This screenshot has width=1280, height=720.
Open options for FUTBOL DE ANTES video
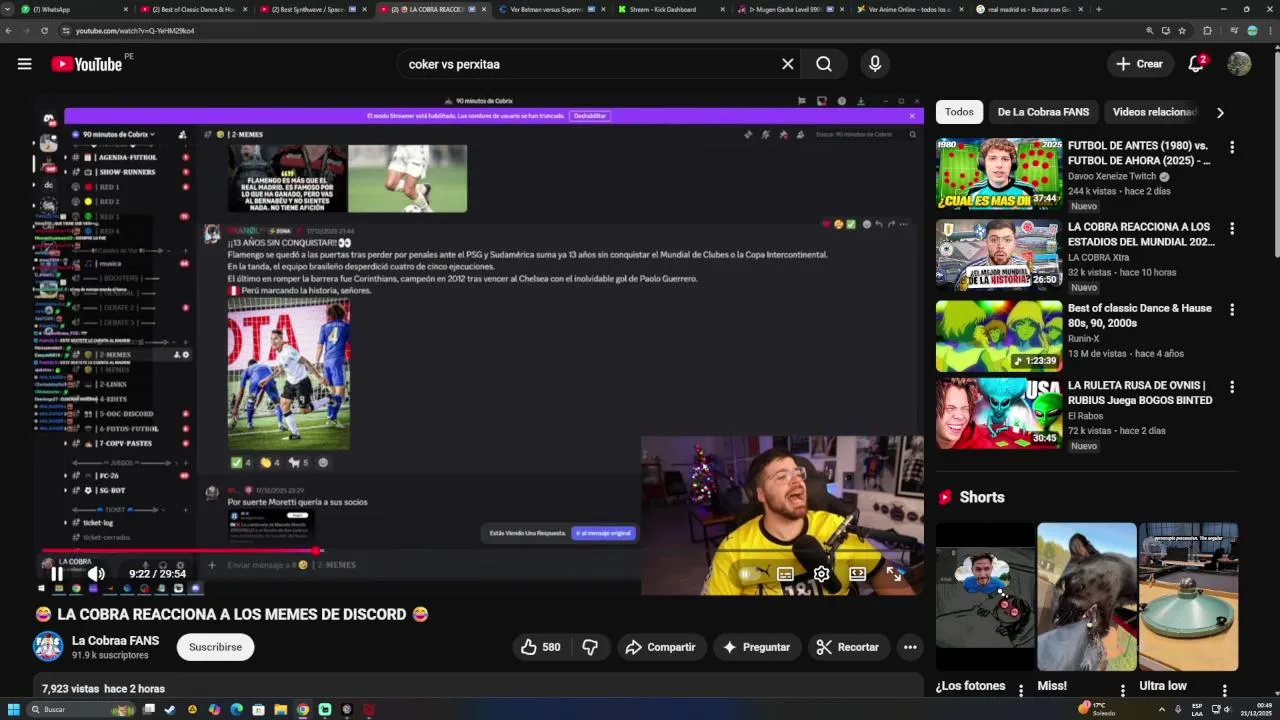1232,147
